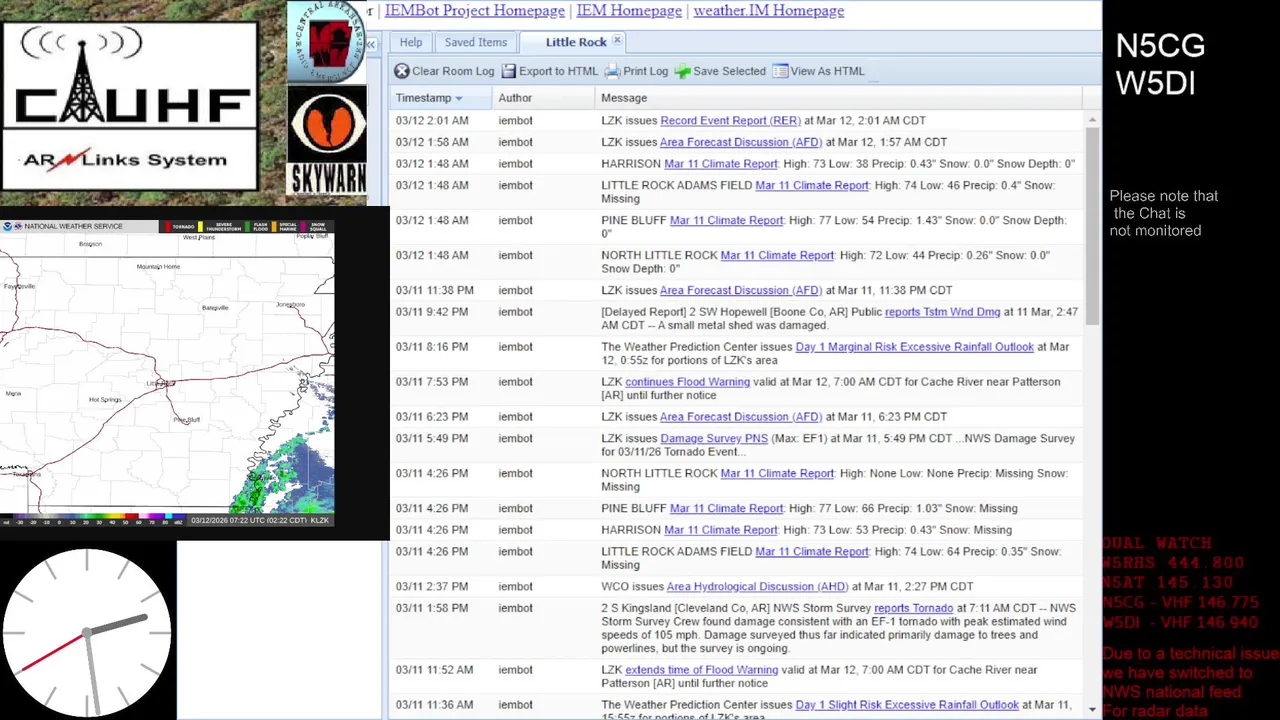Click the N5CG callsign text

[x=1160, y=46]
